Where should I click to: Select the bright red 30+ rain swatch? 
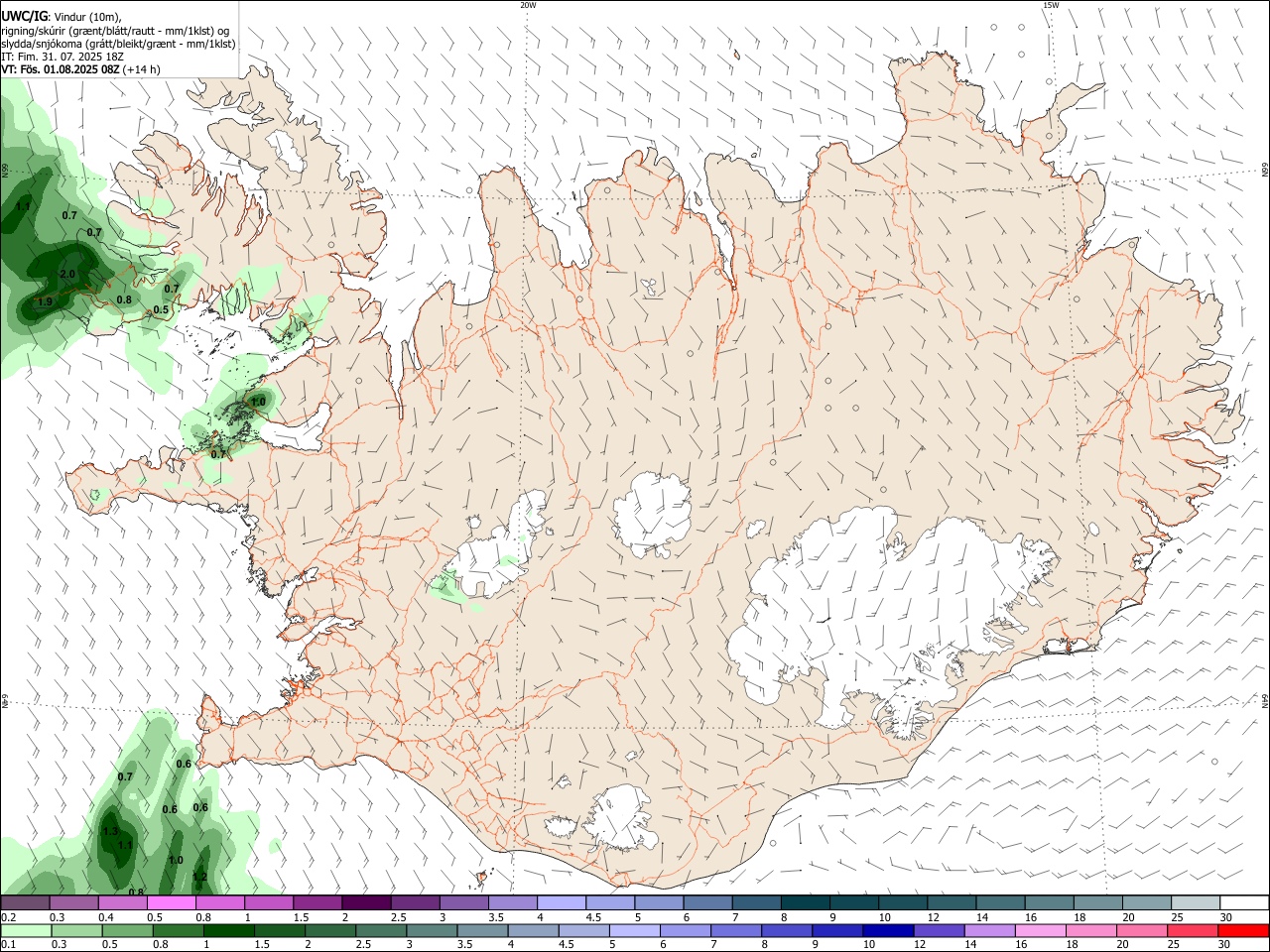tap(1243, 930)
